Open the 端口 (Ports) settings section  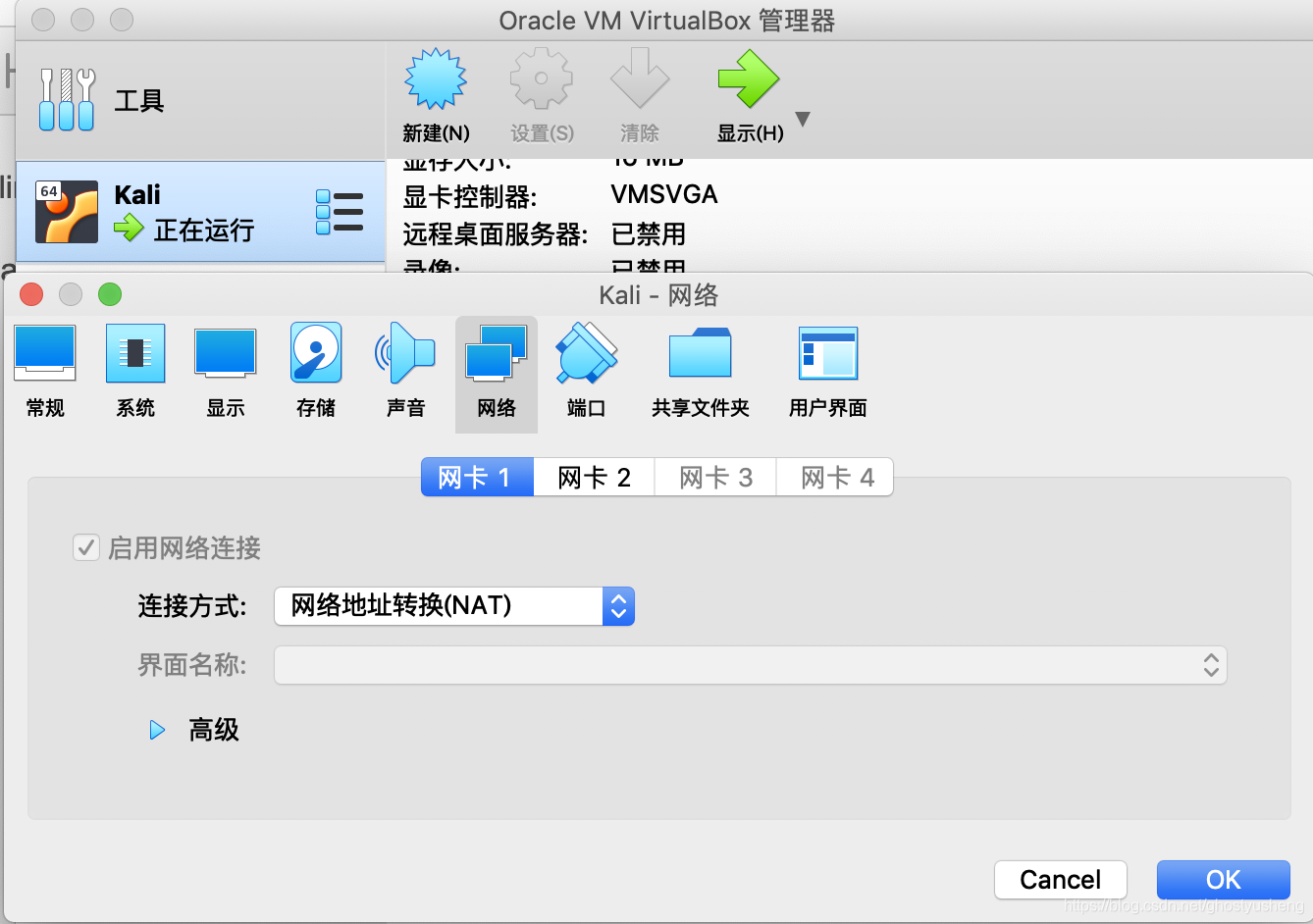(586, 373)
